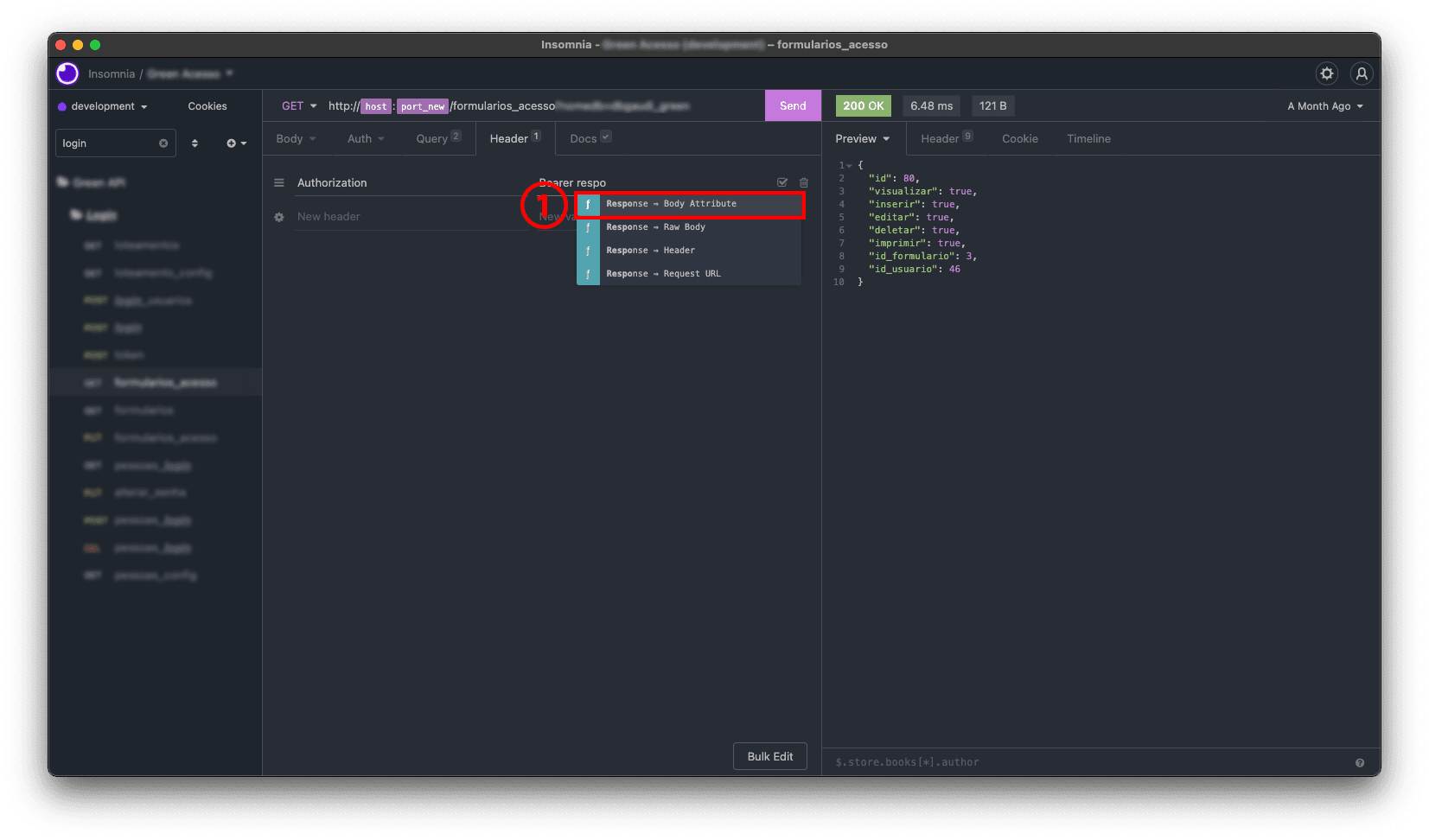
Task: Open Insomnia settings via the gear icon
Action: pos(1327,73)
